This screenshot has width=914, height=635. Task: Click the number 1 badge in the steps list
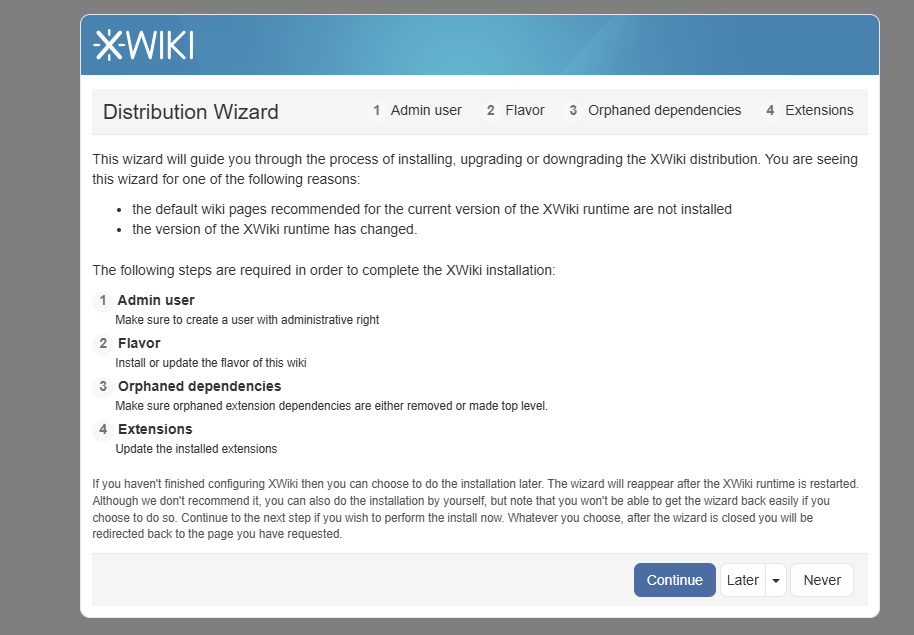tap(103, 300)
